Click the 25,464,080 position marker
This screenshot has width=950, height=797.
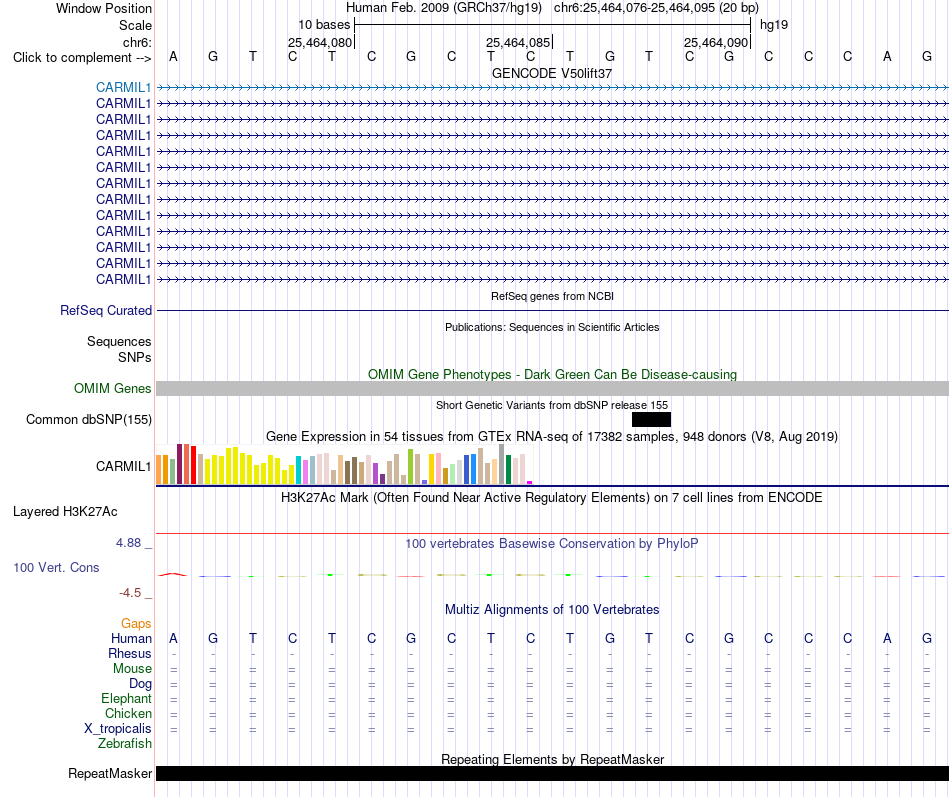pyautogui.click(x=320, y=42)
